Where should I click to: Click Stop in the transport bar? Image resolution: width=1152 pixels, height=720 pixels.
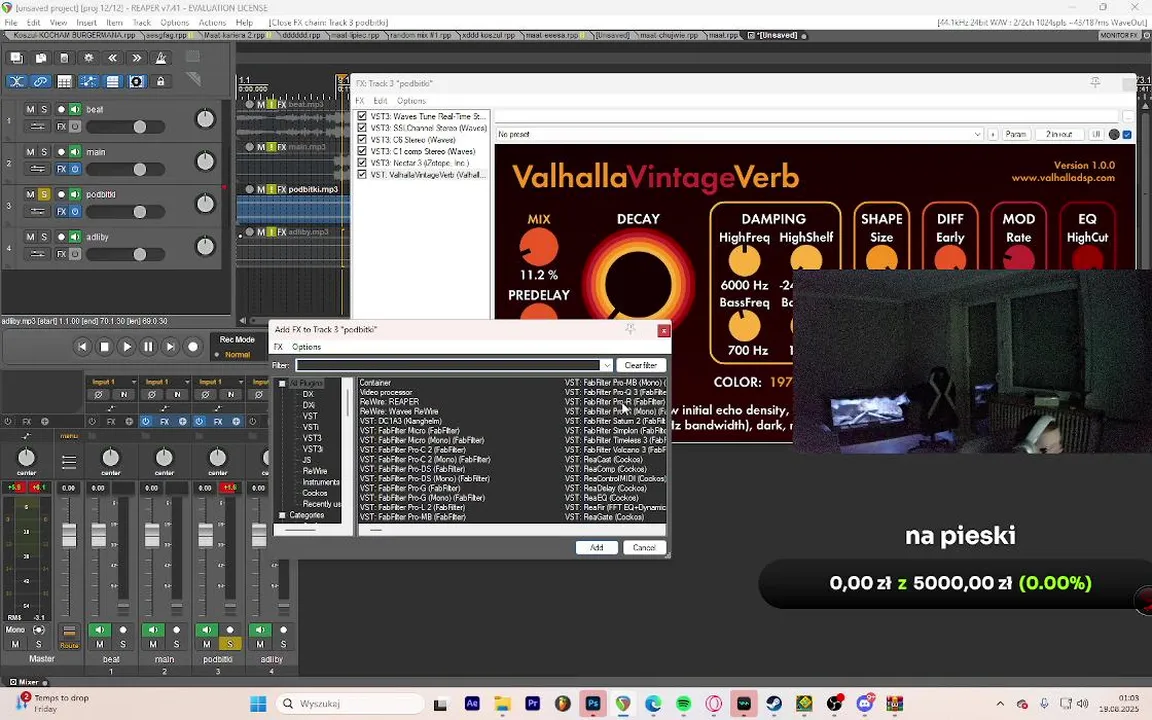coord(104,346)
